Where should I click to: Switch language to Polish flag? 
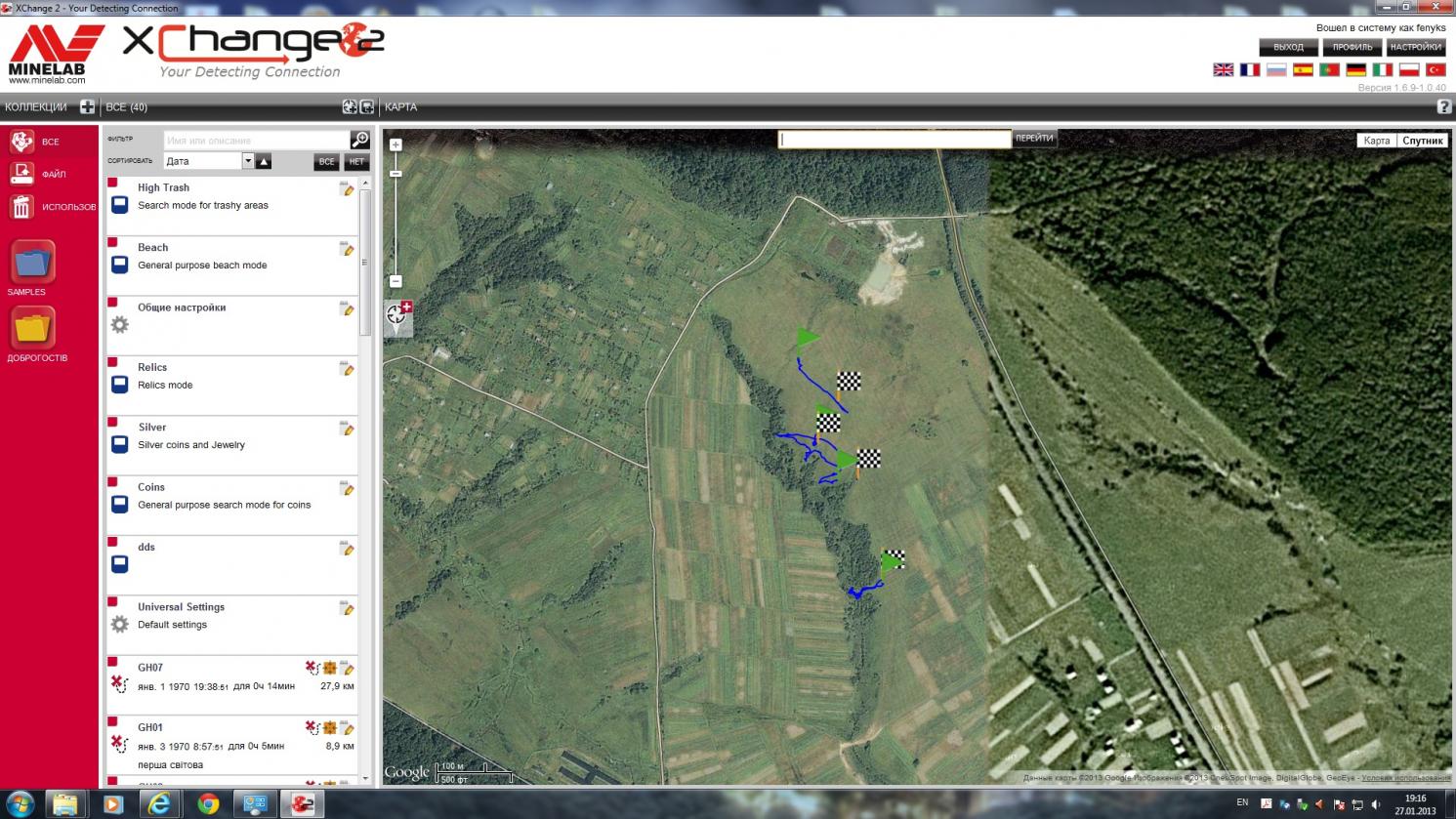1409,69
